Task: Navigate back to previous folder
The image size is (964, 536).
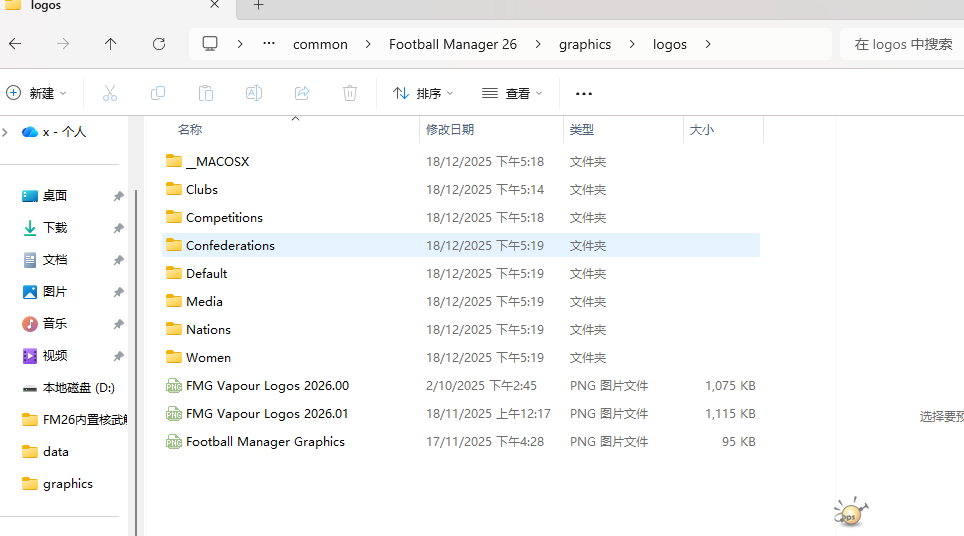Action: click(15, 44)
